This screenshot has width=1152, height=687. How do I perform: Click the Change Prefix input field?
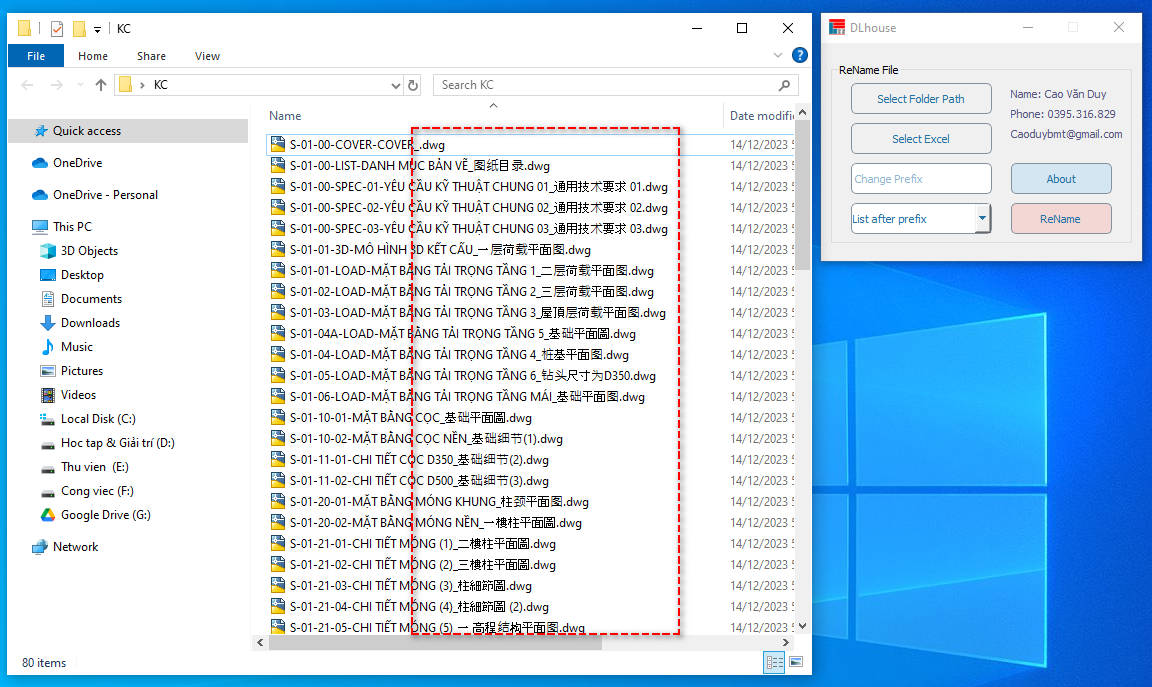pos(921,179)
